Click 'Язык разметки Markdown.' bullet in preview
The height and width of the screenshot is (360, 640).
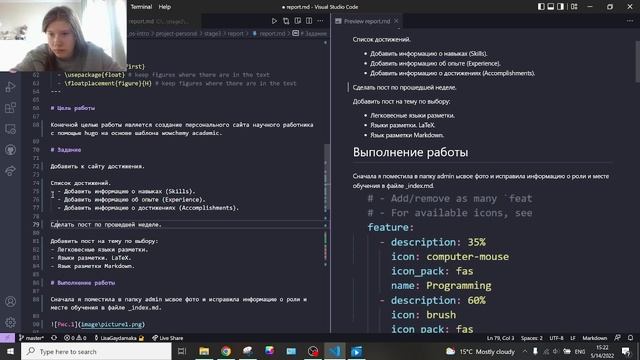click(x=407, y=135)
